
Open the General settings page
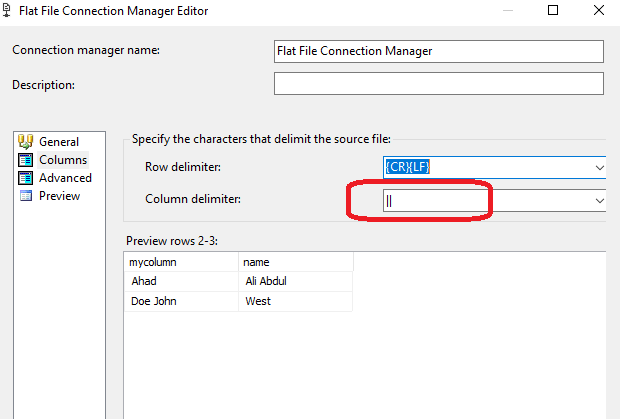pyautogui.click(x=59, y=142)
